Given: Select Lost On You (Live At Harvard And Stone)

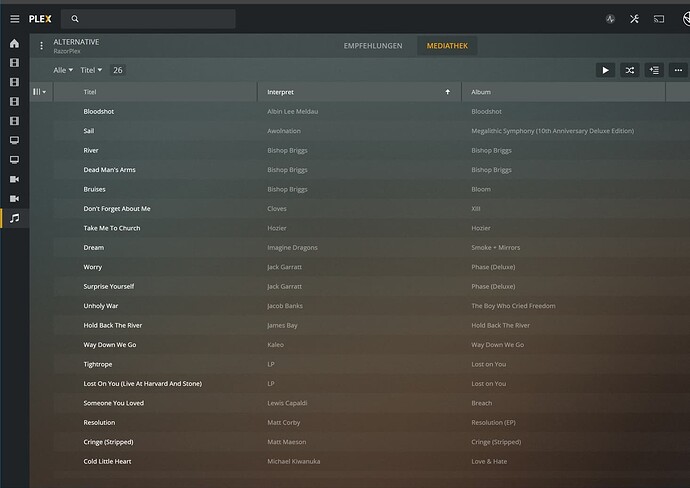Looking at the screenshot, I should 143,383.
